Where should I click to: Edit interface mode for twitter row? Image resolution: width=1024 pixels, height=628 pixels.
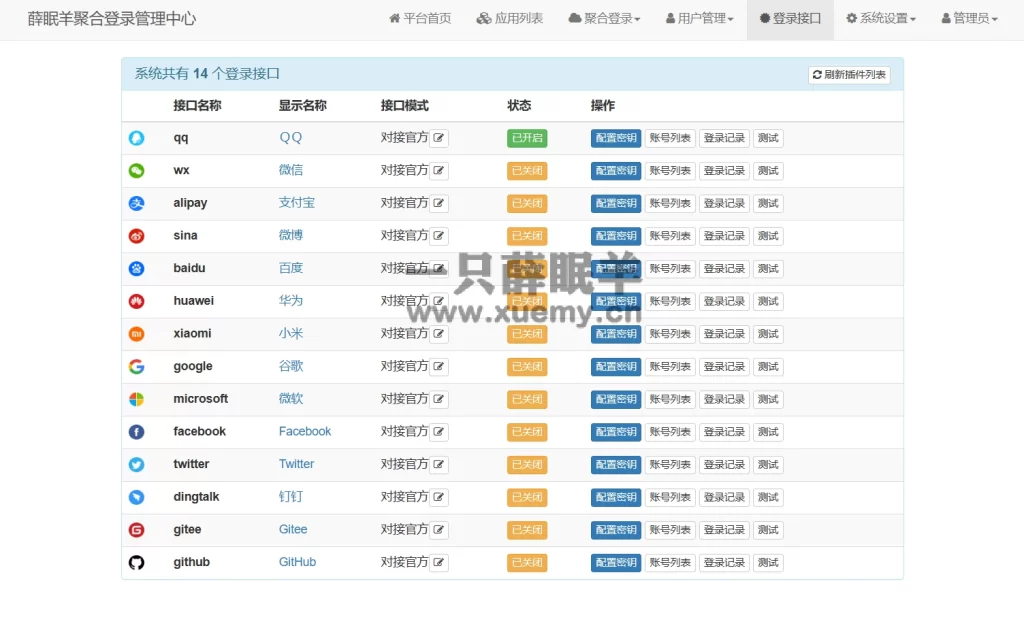439,464
